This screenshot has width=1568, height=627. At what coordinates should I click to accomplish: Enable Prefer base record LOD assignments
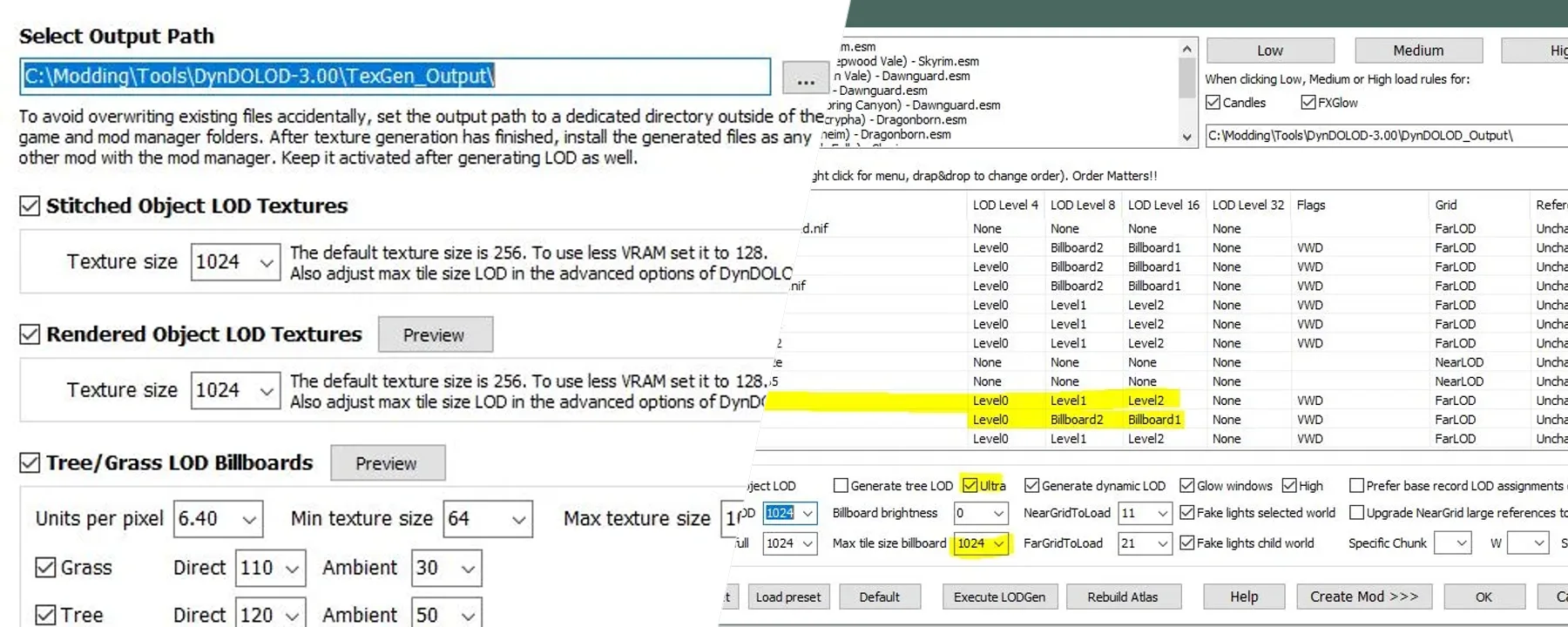[1356, 485]
